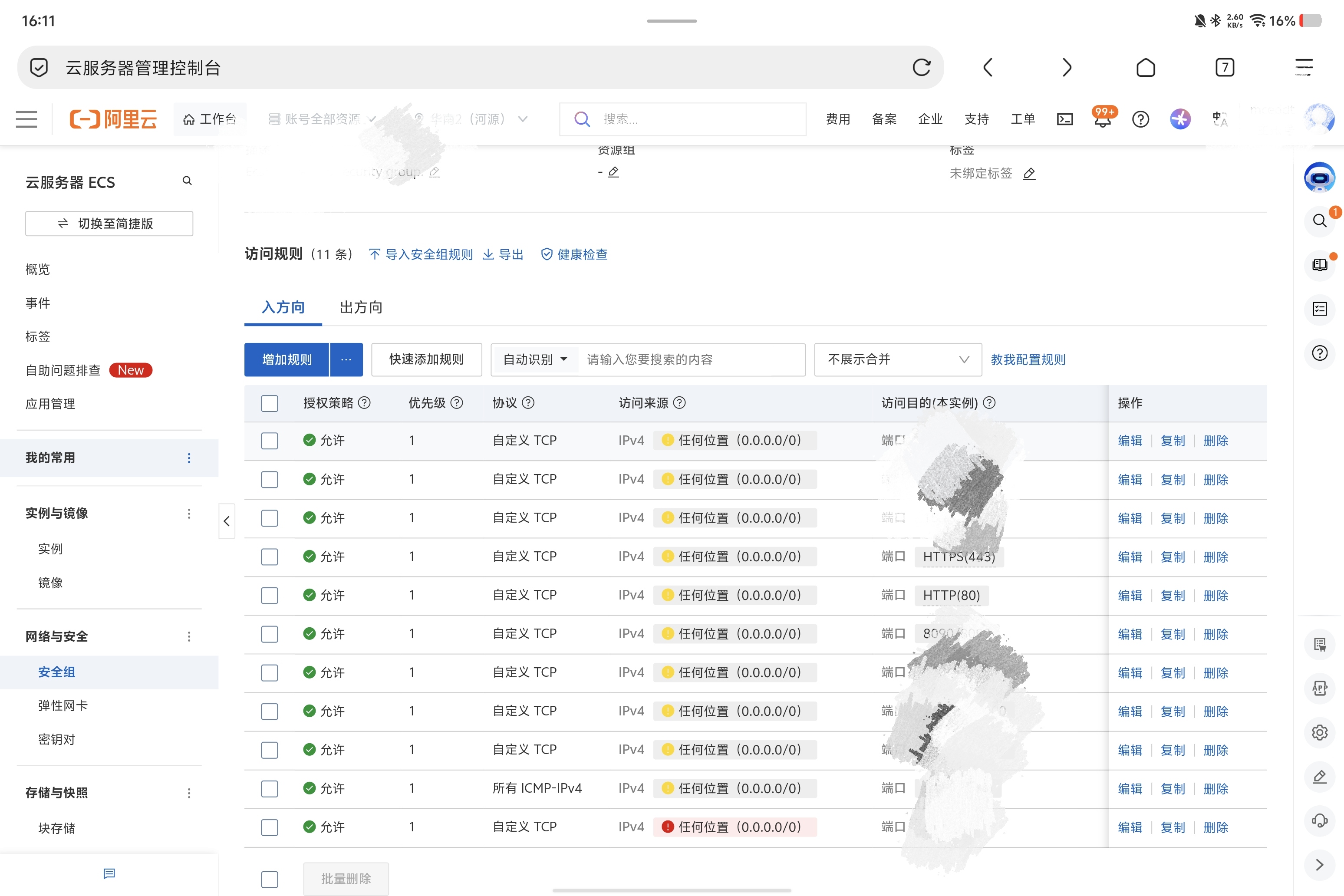Open 安全组 in the sidebar menu
This screenshot has height=896, width=1344.
[x=56, y=672]
